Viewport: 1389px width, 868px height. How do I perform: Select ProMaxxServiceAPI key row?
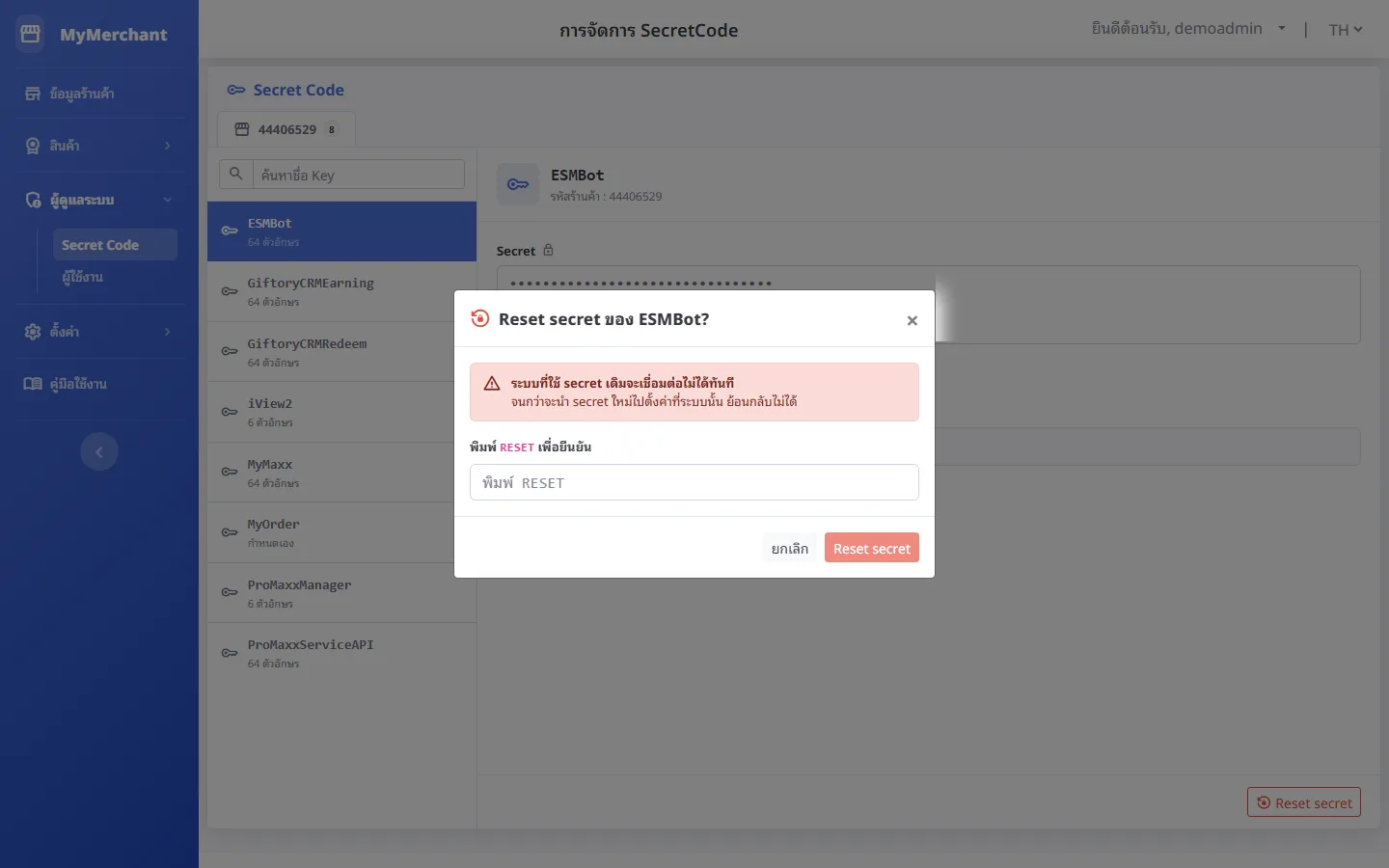click(342, 653)
